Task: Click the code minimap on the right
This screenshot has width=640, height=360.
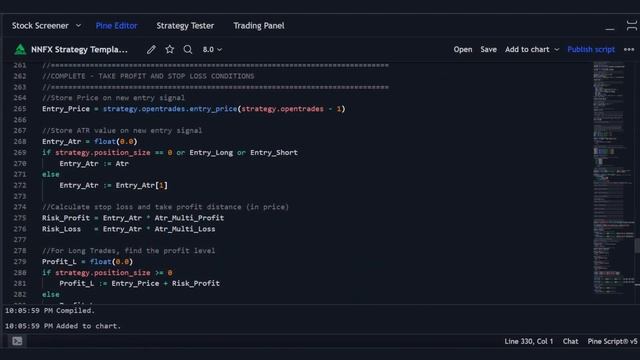Action: pyautogui.click(x=611, y=178)
